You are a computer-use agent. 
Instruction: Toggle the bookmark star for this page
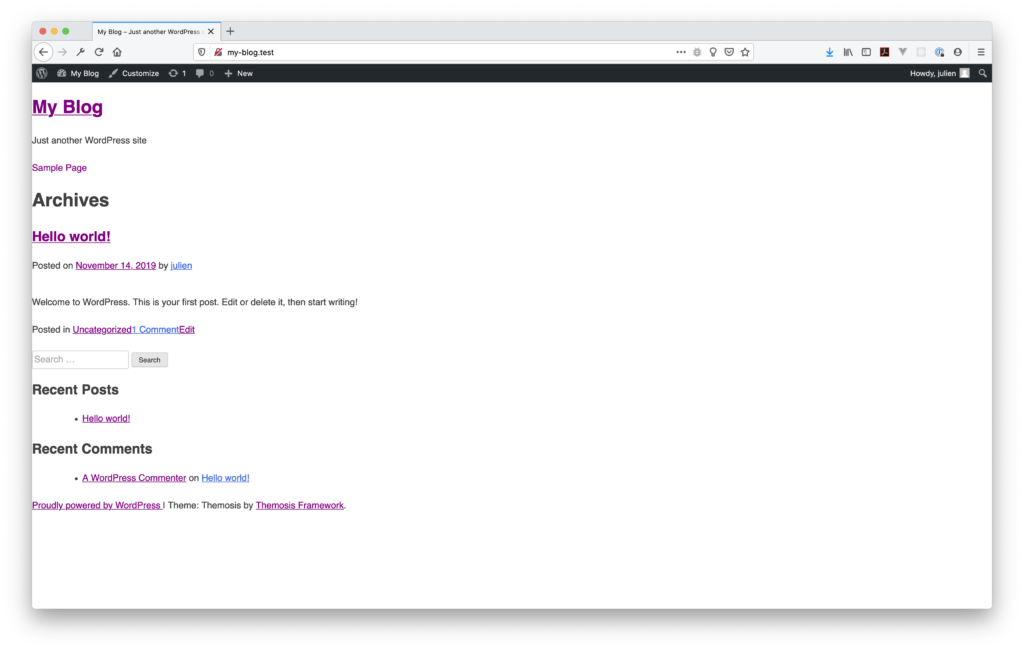click(x=745, y=51)
